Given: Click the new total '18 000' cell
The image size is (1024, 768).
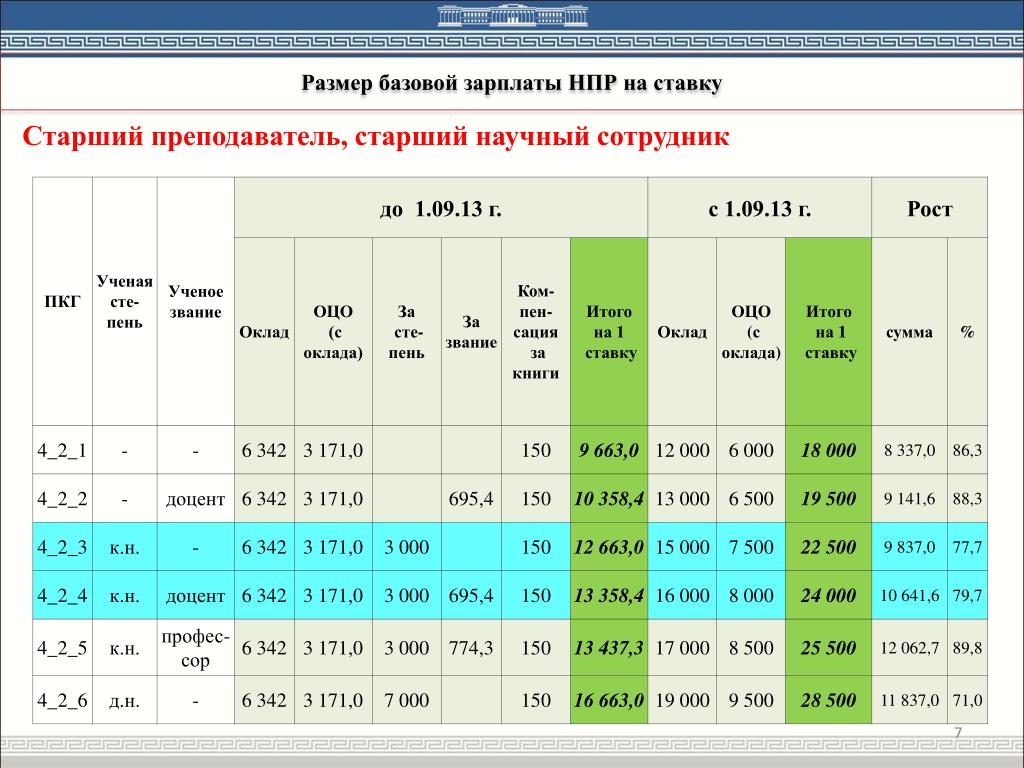Looking at the screenshot, I should pos(828,451).
